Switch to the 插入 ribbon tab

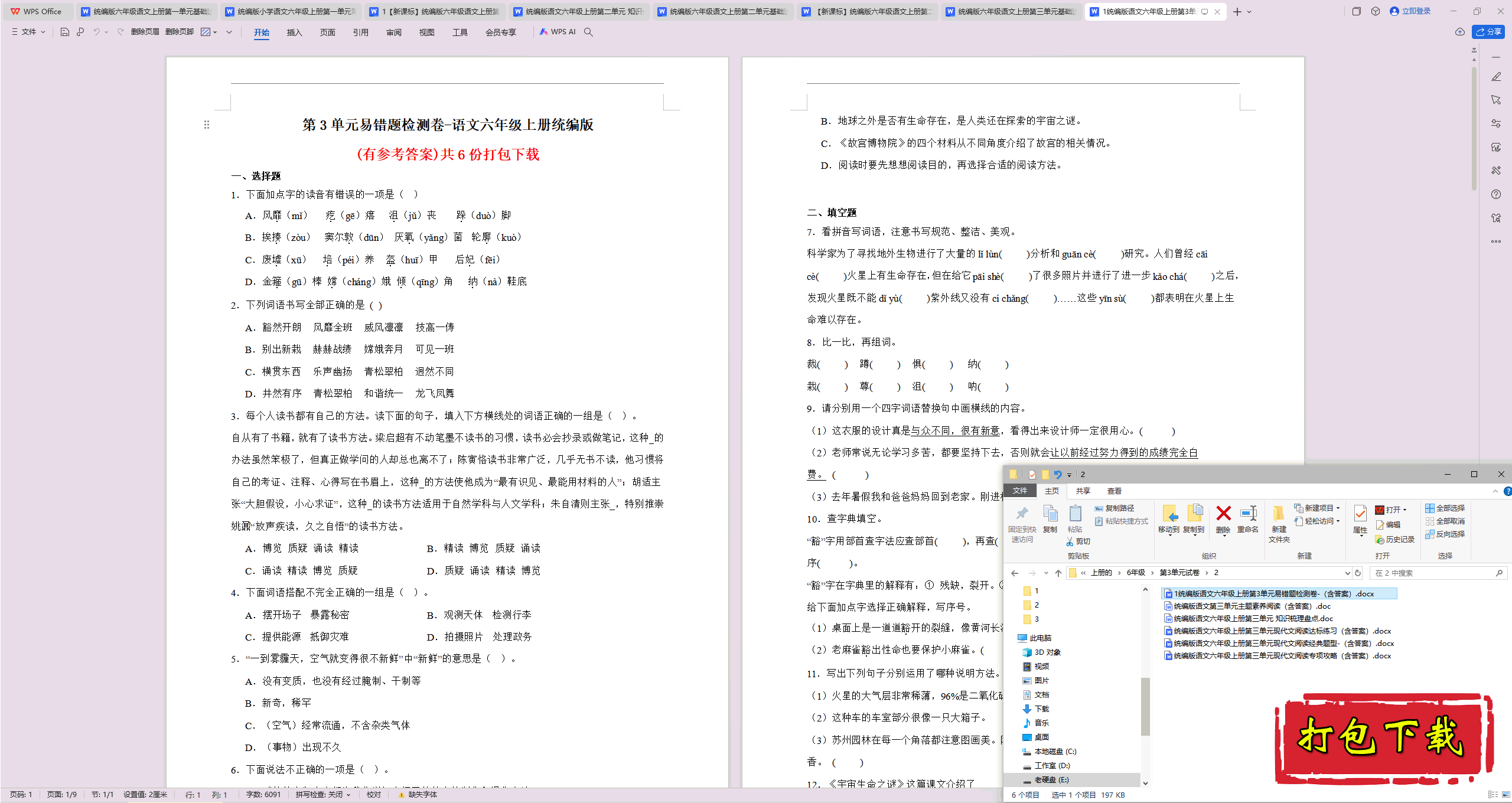[x=294, y=32]
